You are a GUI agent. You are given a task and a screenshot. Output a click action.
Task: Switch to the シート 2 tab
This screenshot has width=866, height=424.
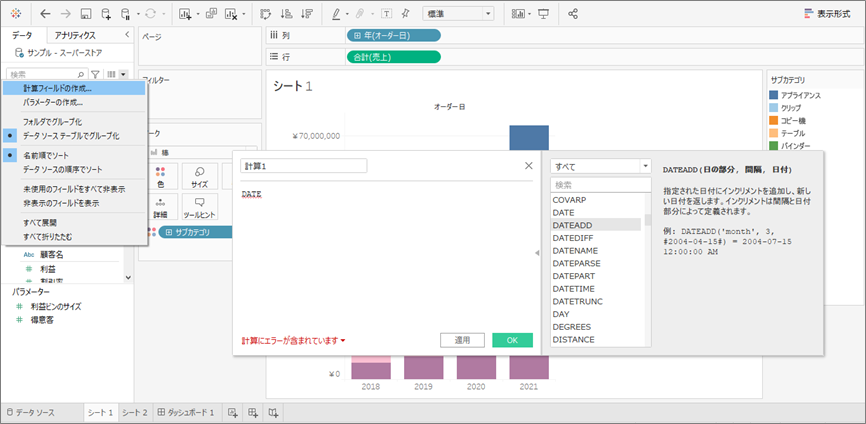pos(135,412)
